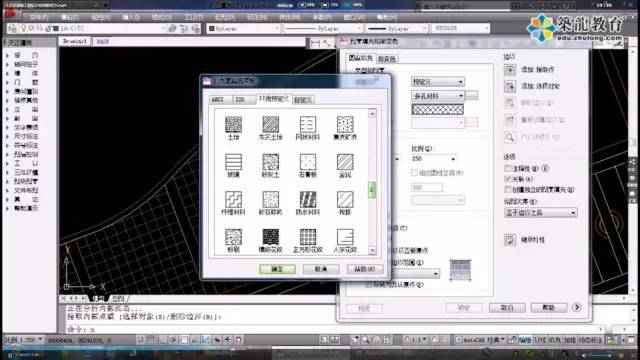Click Add: Pick Points icon (添加:拾取点)
The image size is (640, 360).
510,70
